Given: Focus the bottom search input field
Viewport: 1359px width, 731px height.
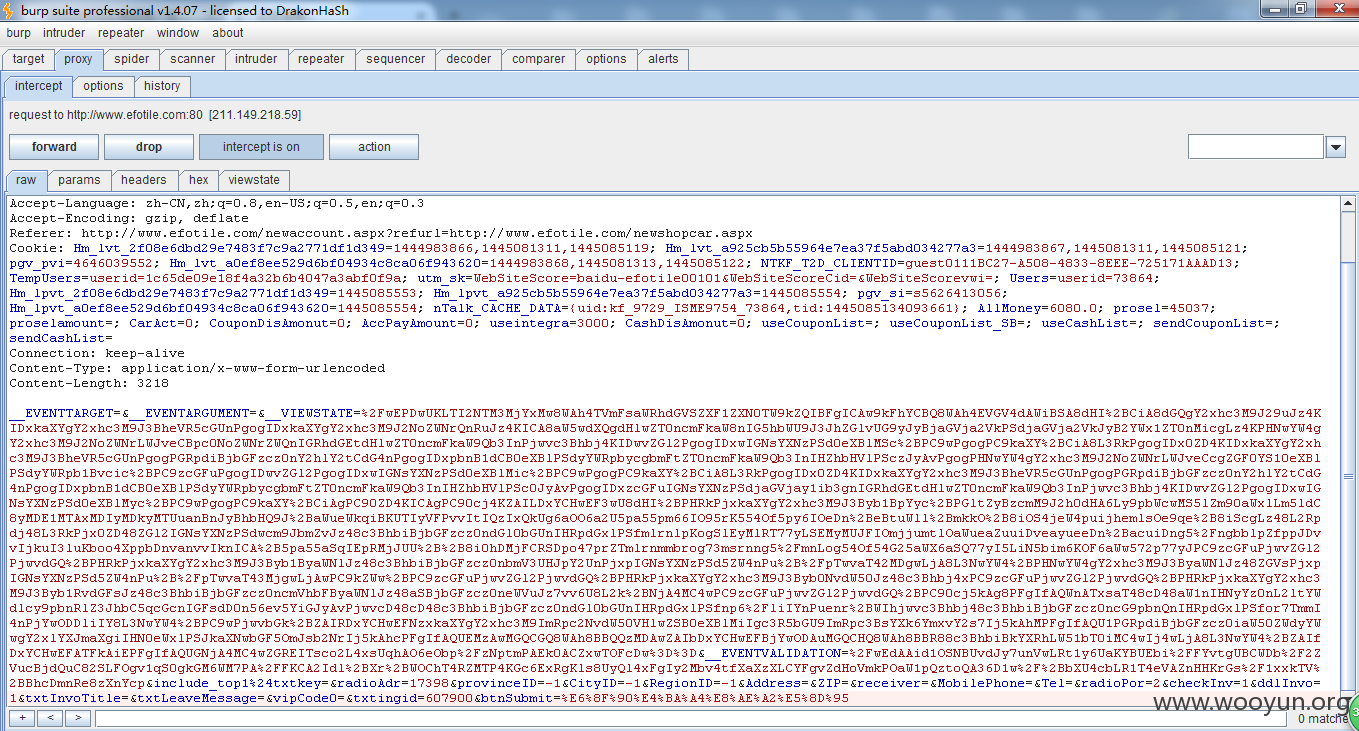Looking at the screenshot, I should [x=690, y=718].
